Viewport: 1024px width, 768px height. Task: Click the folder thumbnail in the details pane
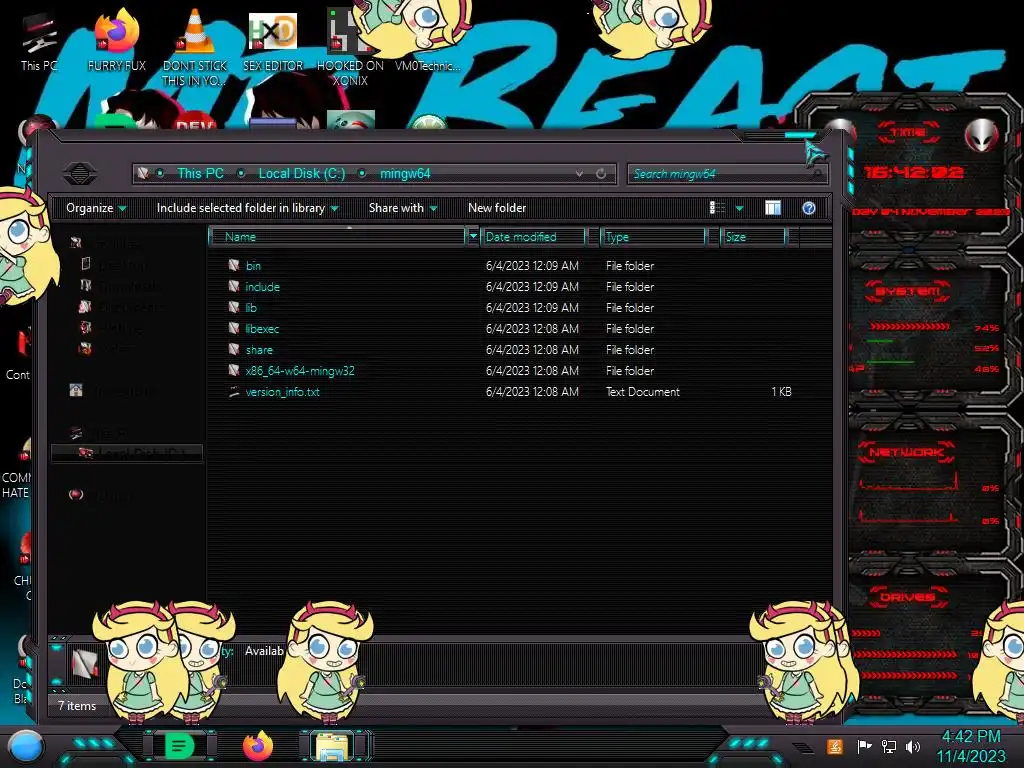(x=85, y=664)
